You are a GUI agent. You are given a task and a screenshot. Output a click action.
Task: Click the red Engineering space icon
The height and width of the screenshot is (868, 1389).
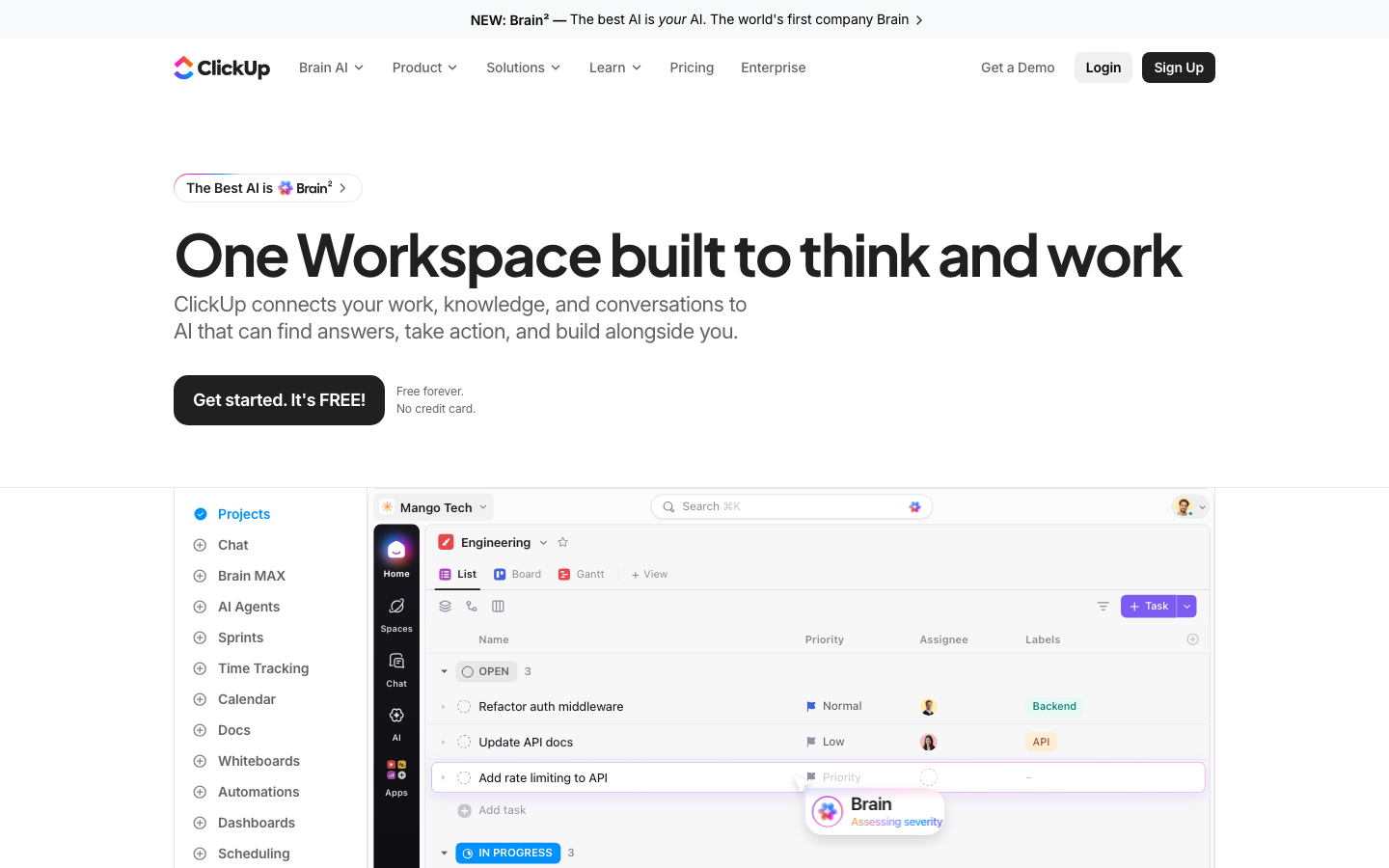tap(446, 542)
